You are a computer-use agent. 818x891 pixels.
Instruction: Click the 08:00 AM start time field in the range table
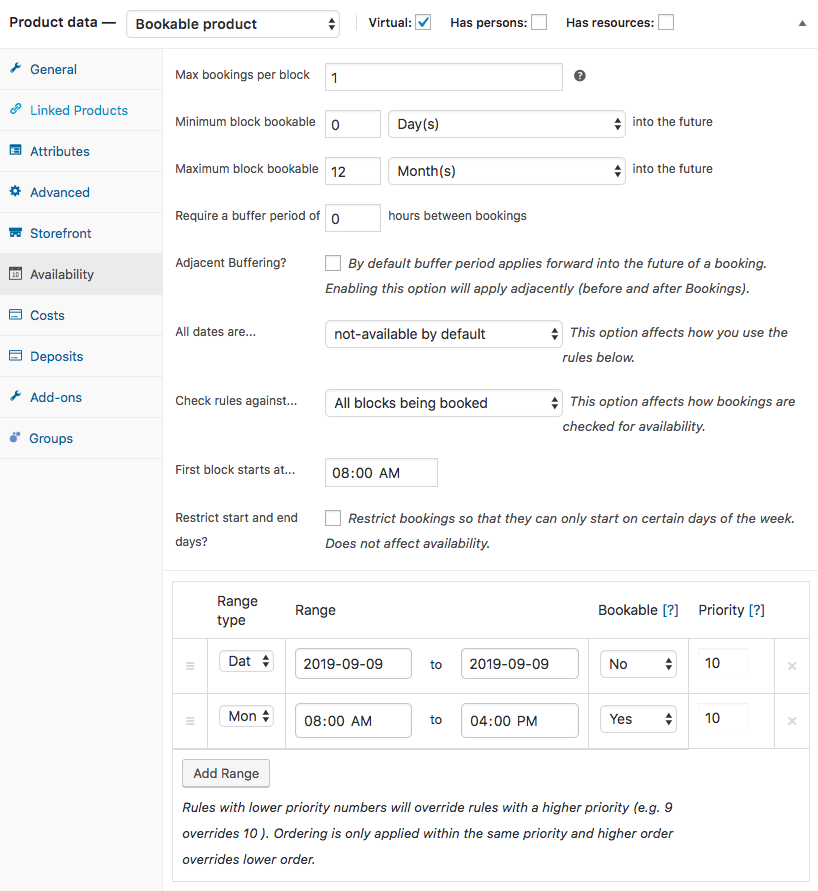point(353,721)
